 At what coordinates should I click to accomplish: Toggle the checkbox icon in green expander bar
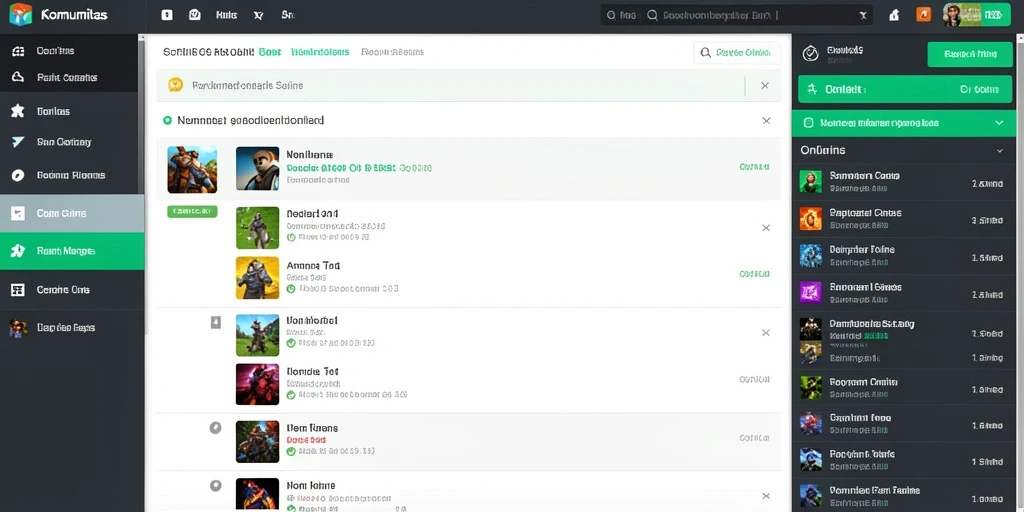pyautogui.click(x=808, y=122)
